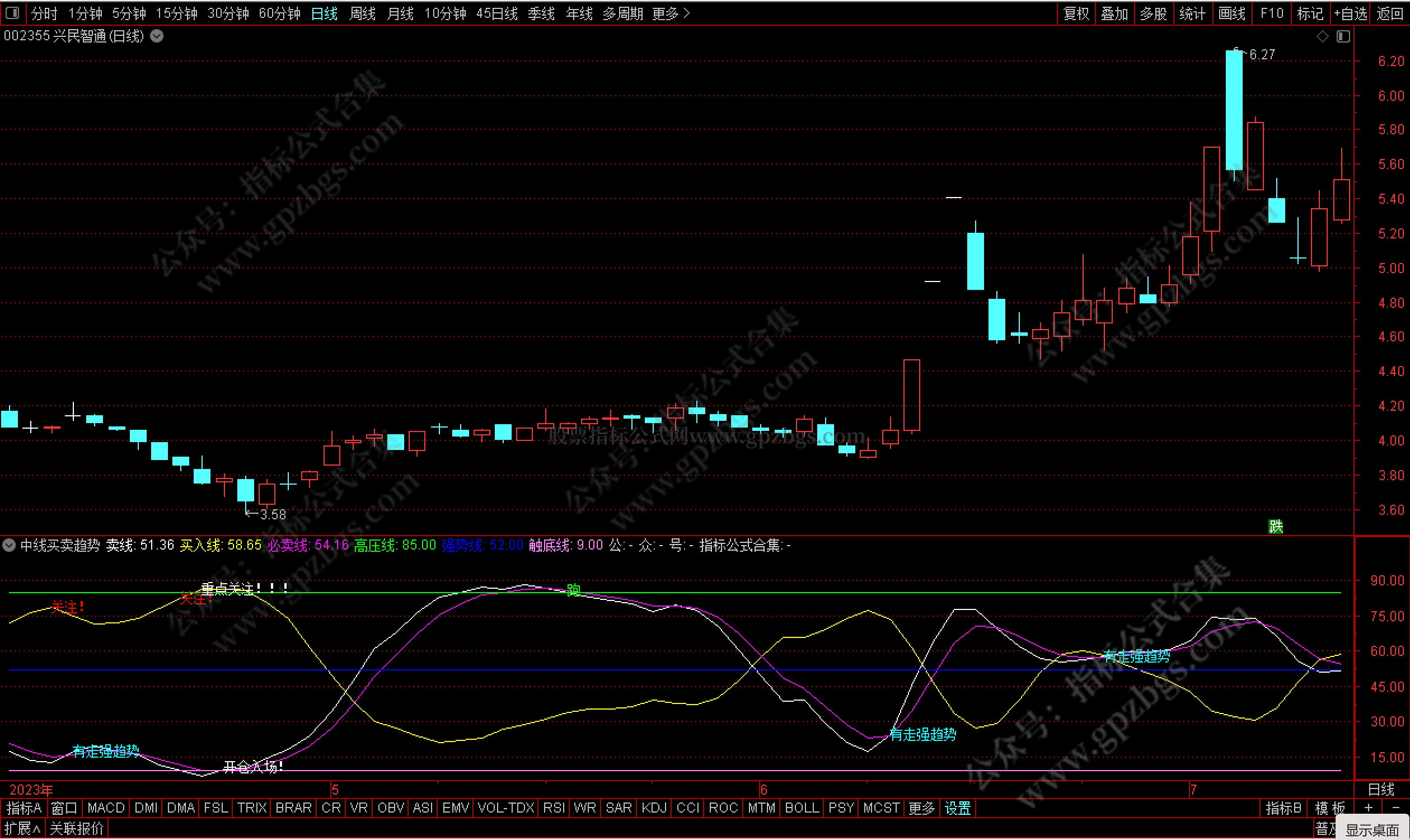Click the 叠加 overlay button
Viewport: 1410px width, 840px height.
pos(1114,13)
